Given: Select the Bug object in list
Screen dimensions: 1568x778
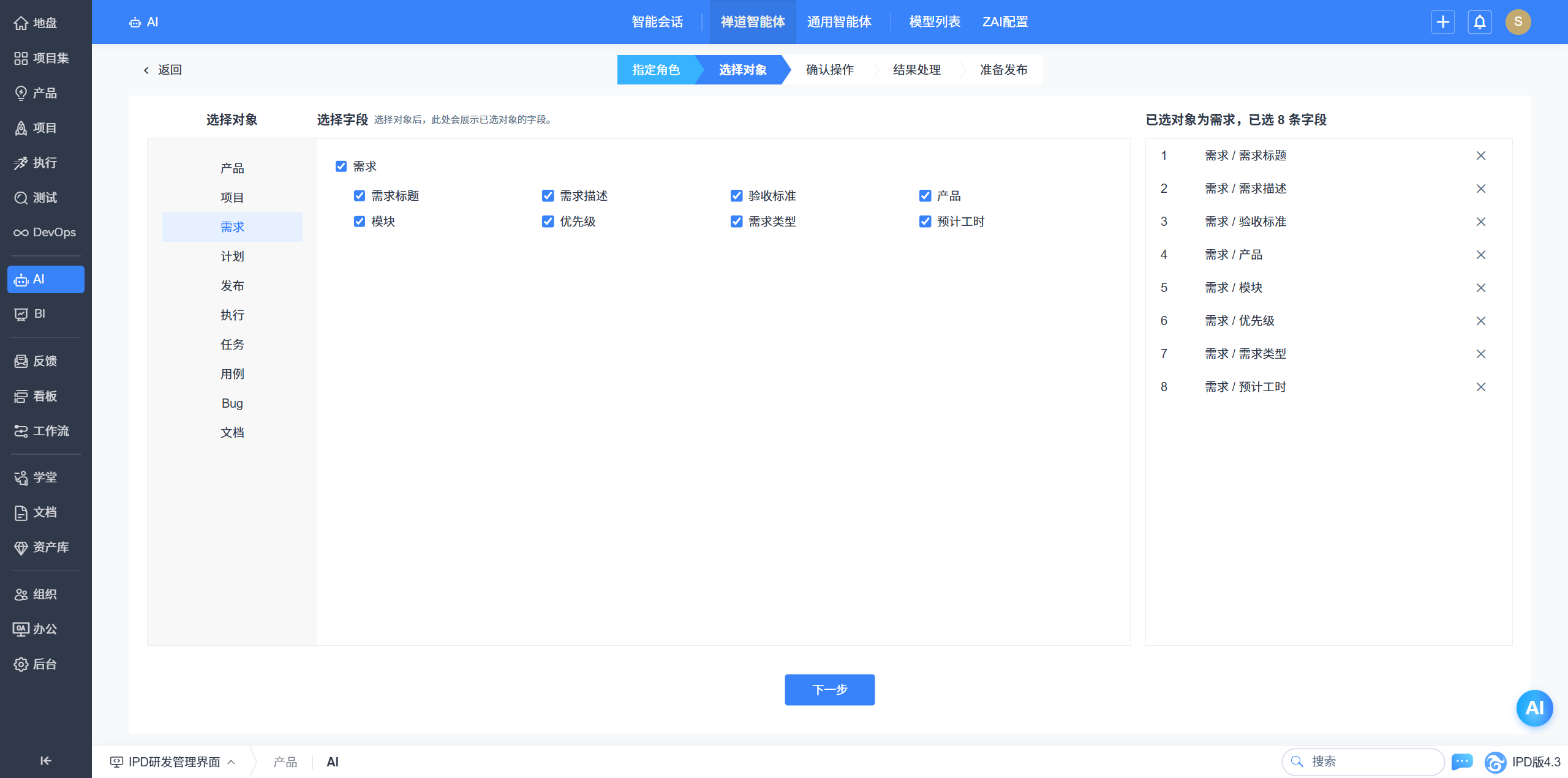Looking at the screenshot, I should 232,403.
